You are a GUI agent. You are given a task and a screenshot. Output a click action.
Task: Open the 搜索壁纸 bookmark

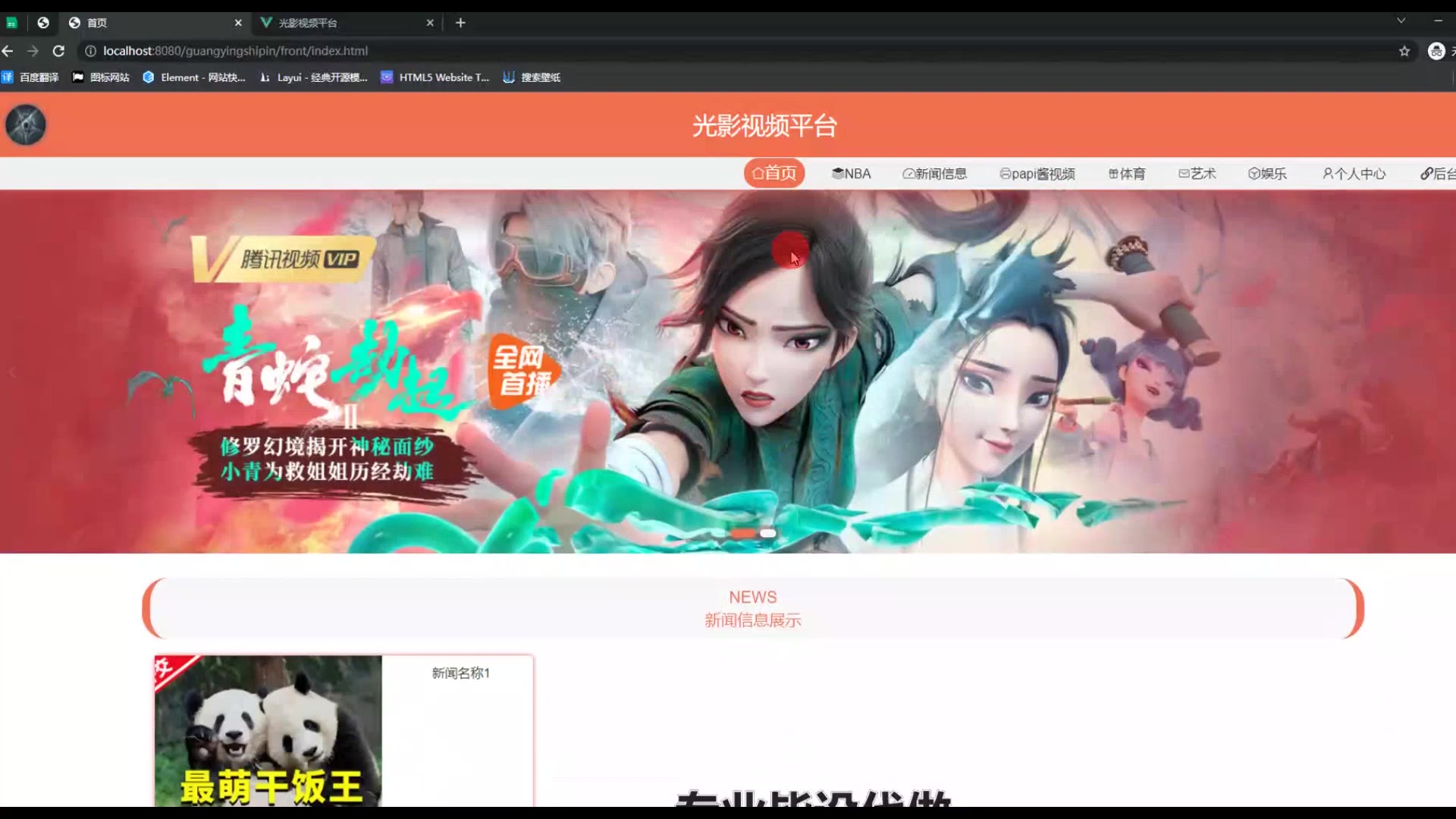532,77
